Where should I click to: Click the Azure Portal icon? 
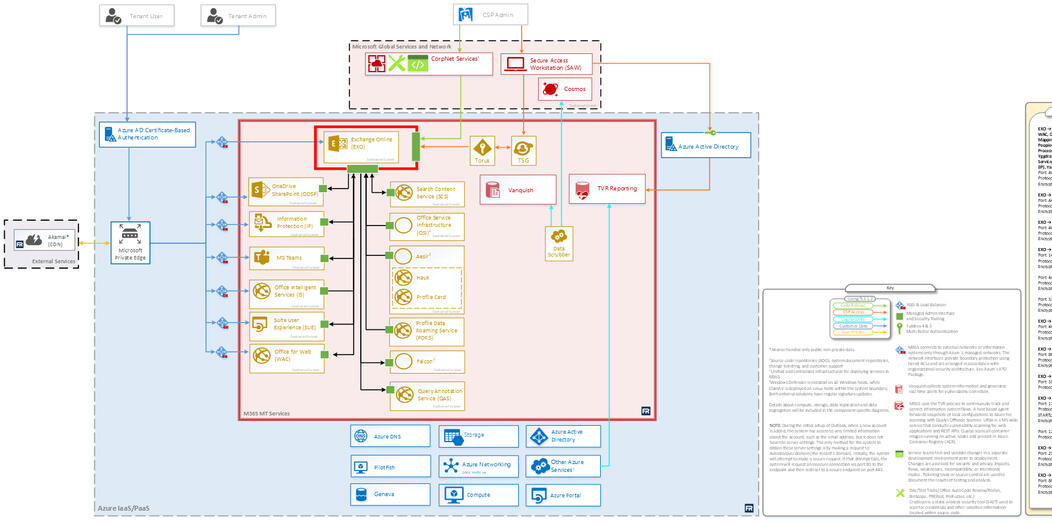coord(539,495)
